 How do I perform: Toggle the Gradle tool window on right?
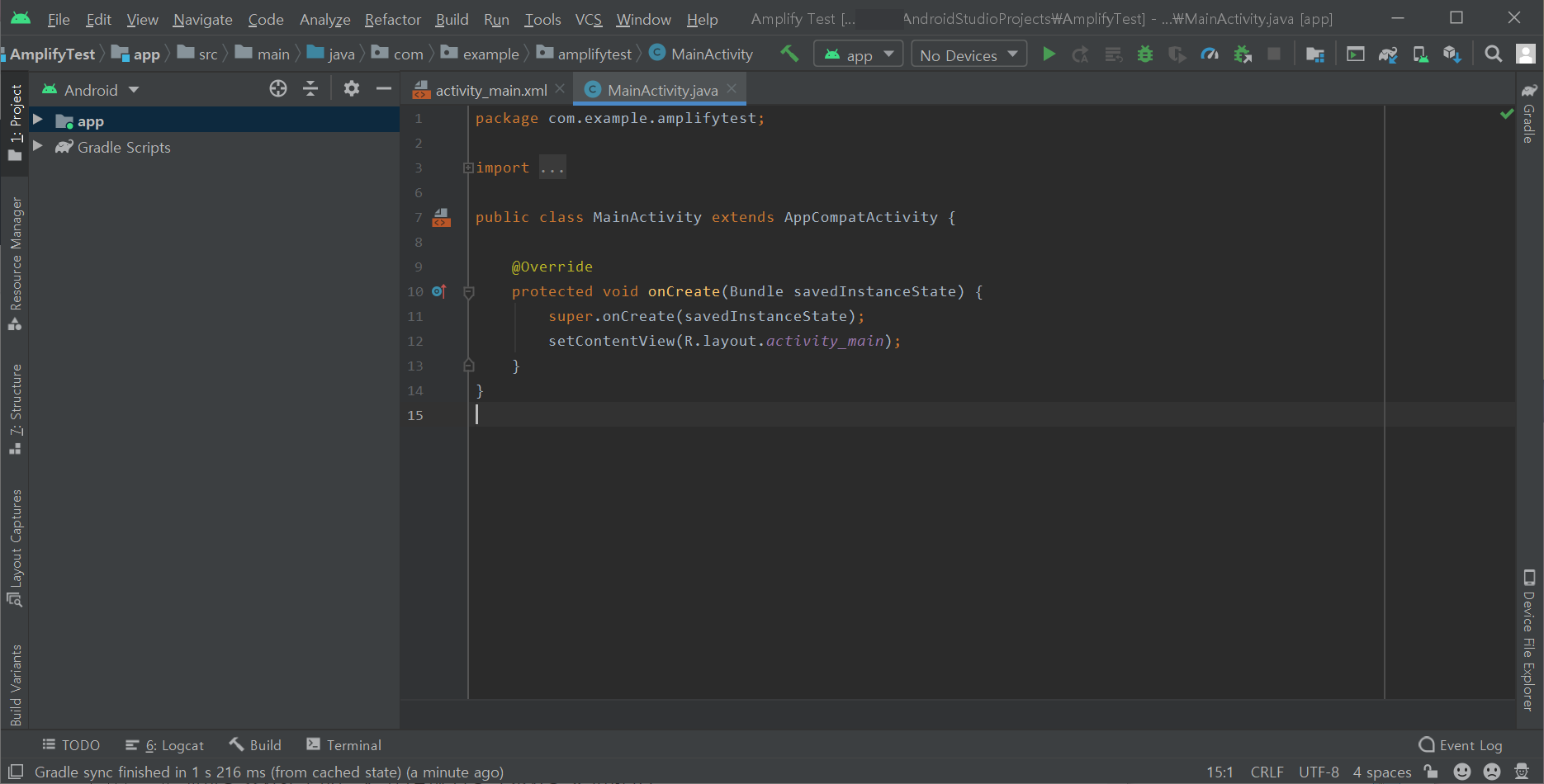click(1529, 114)
